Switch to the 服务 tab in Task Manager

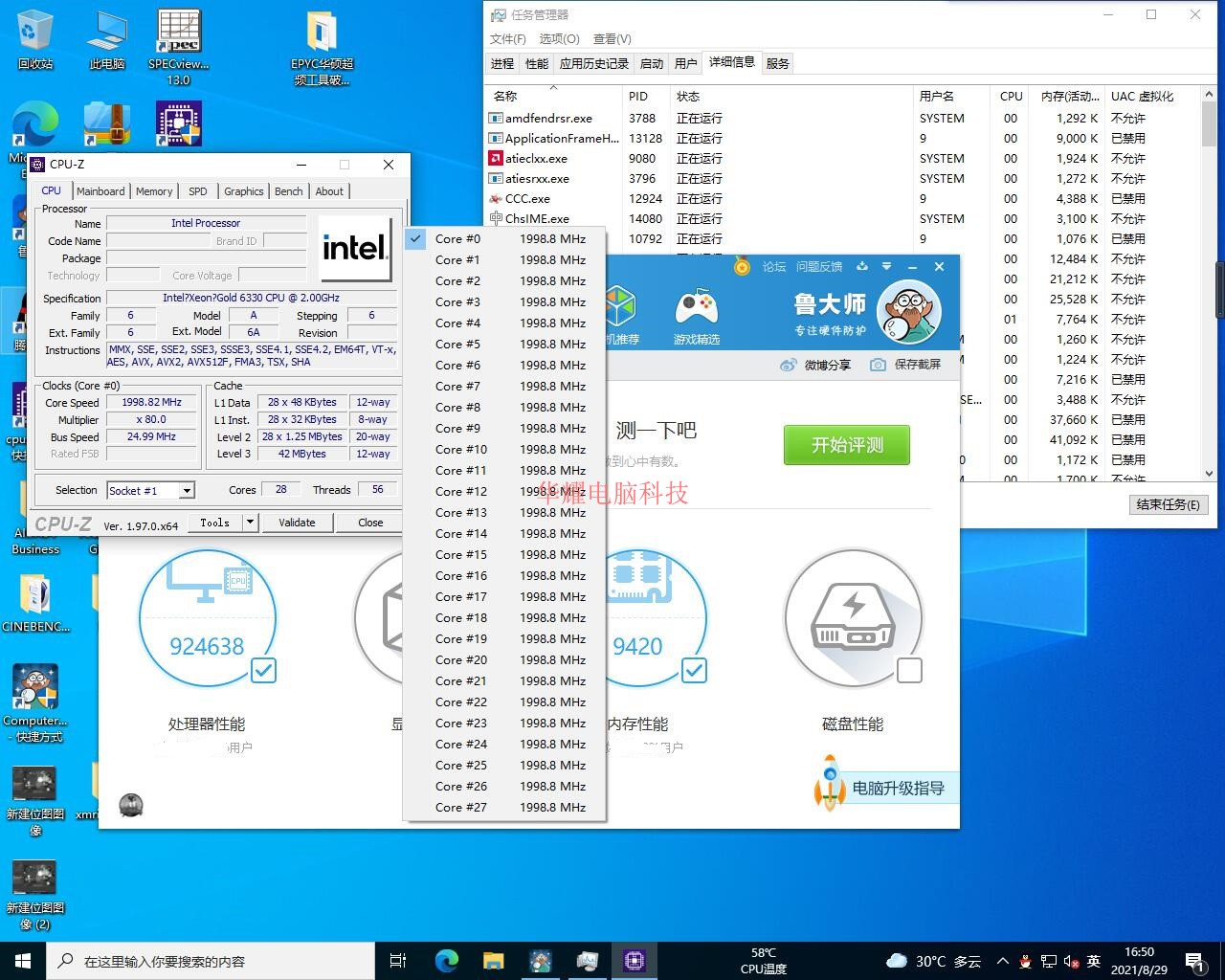pos(778,64)
